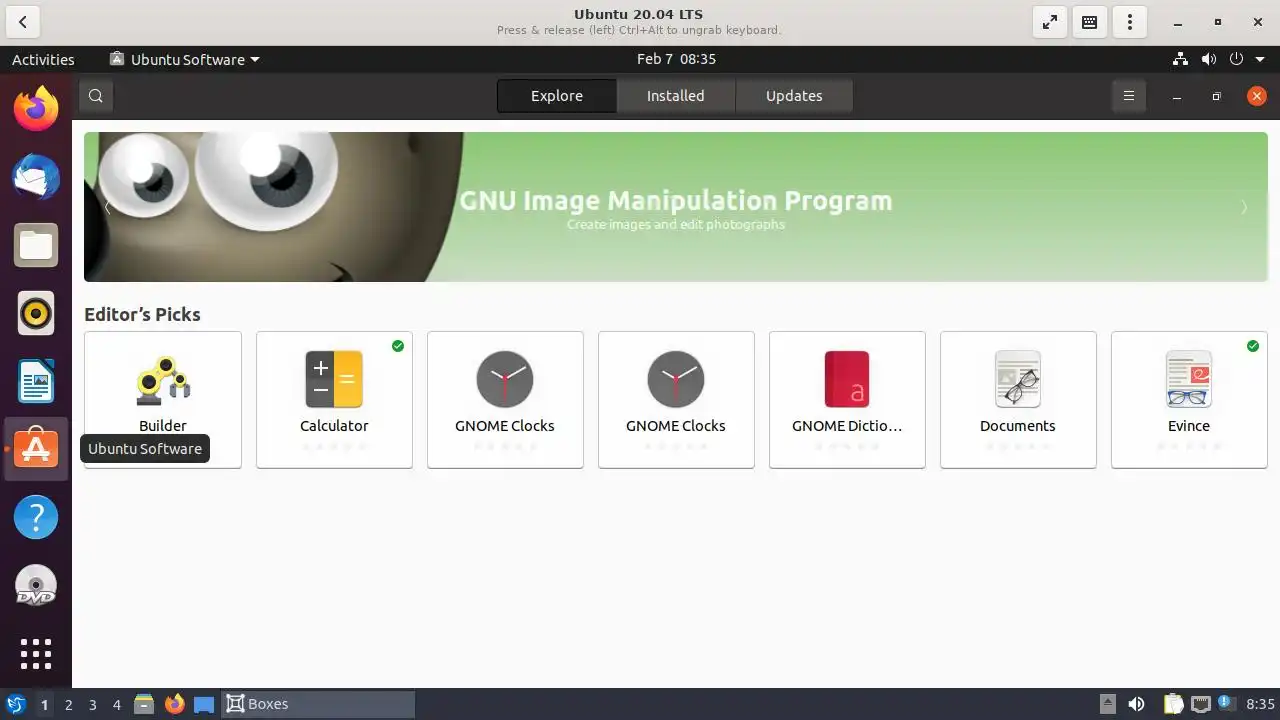Show Applications grid in the dock
1280x720 pixels.
(36, 654)
